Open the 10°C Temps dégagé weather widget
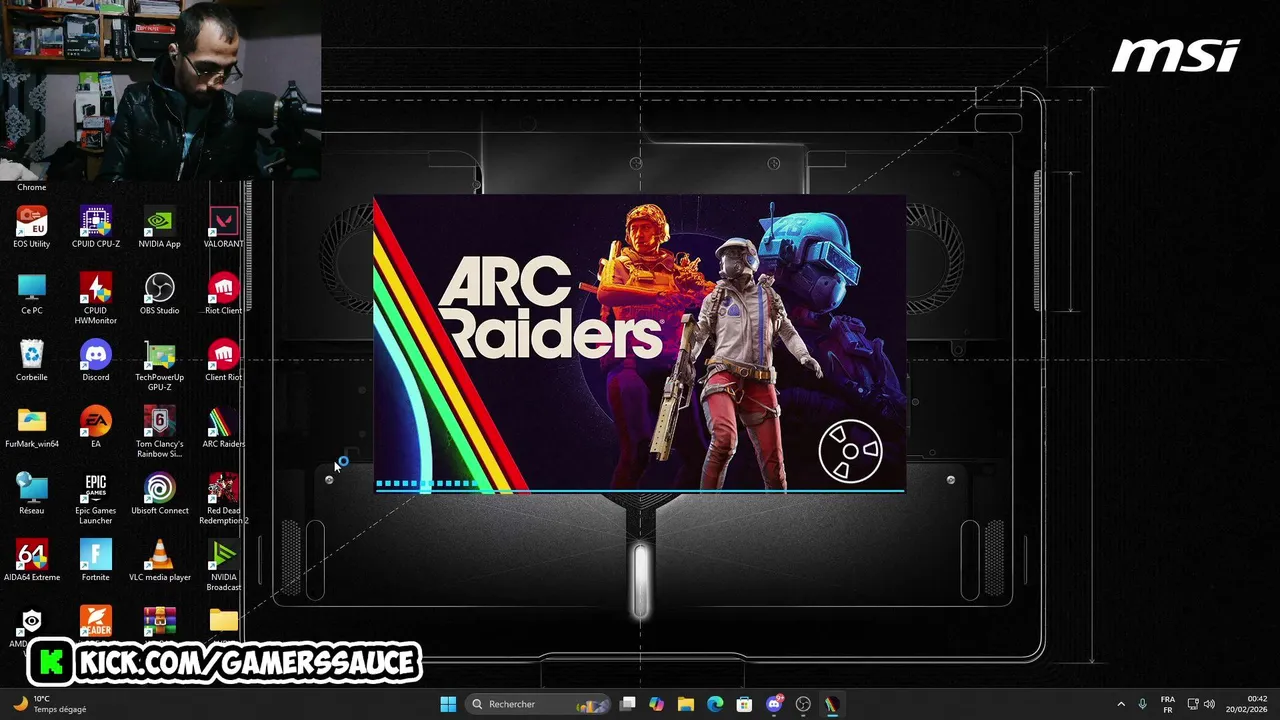The width and height of the screenshot is (1280, 720). (x=49, y=704)
